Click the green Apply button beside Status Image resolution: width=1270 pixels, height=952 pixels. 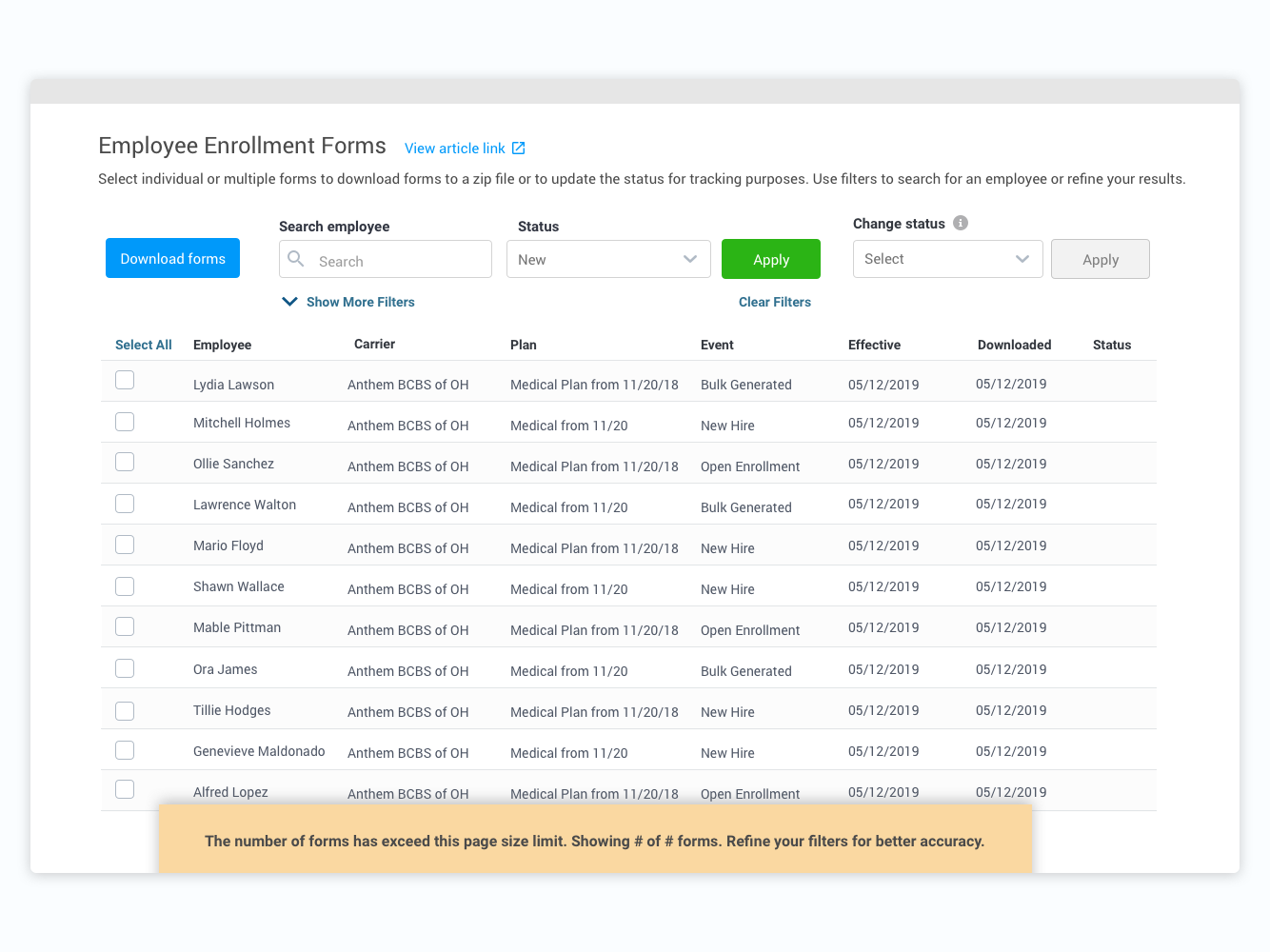[x=770, y=259]
